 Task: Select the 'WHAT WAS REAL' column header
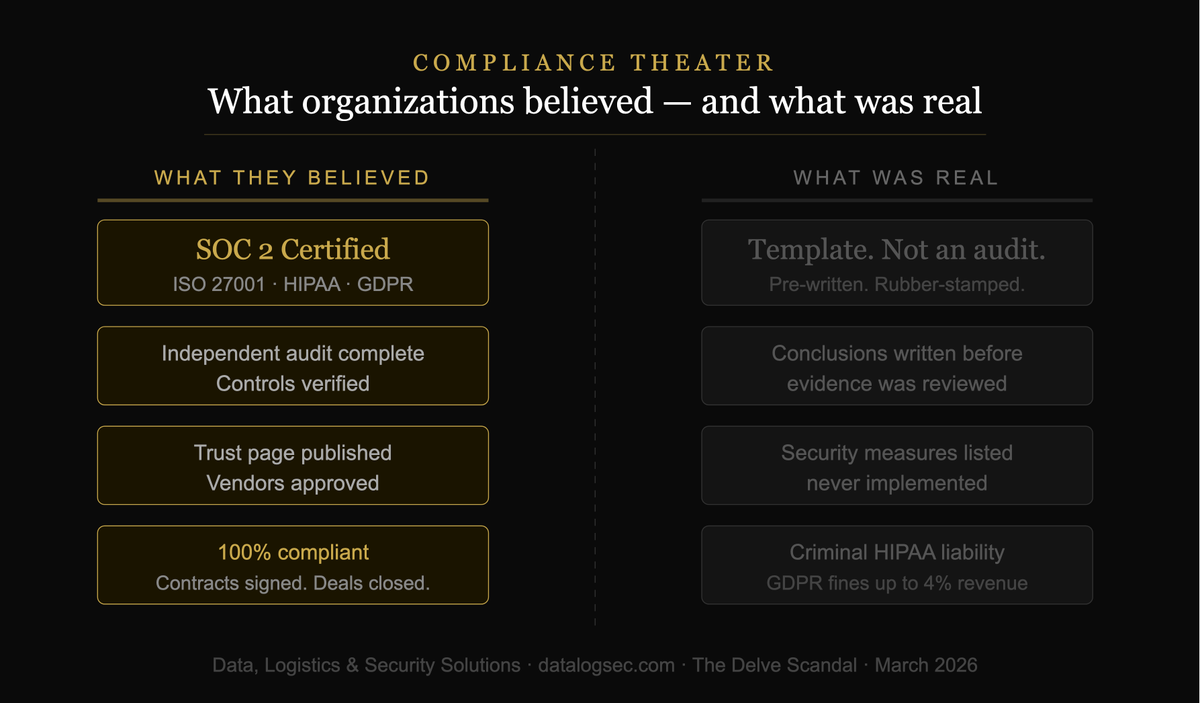(x=896, y=178)
